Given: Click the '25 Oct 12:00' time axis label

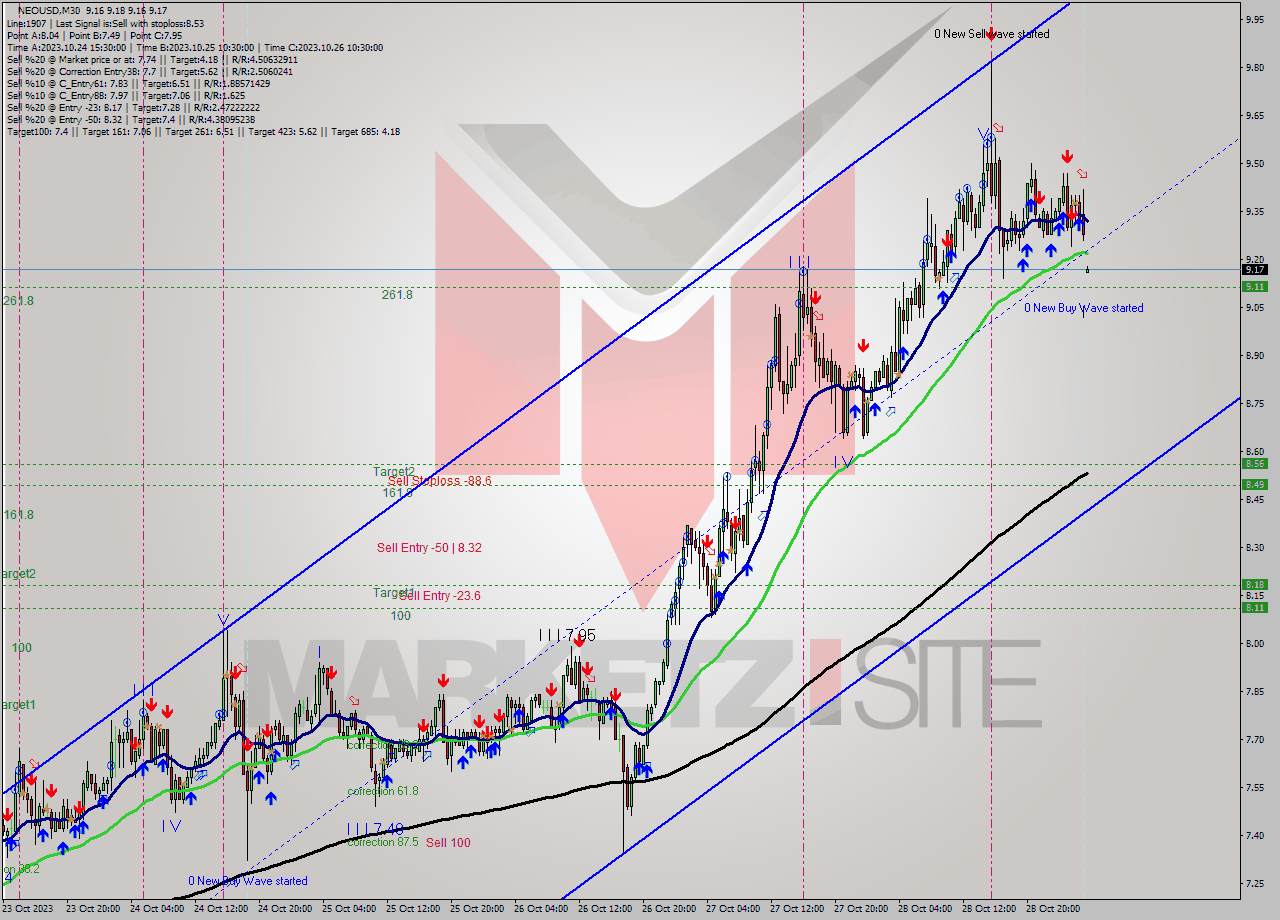Looking at the screenshot, I should point(413,909).
